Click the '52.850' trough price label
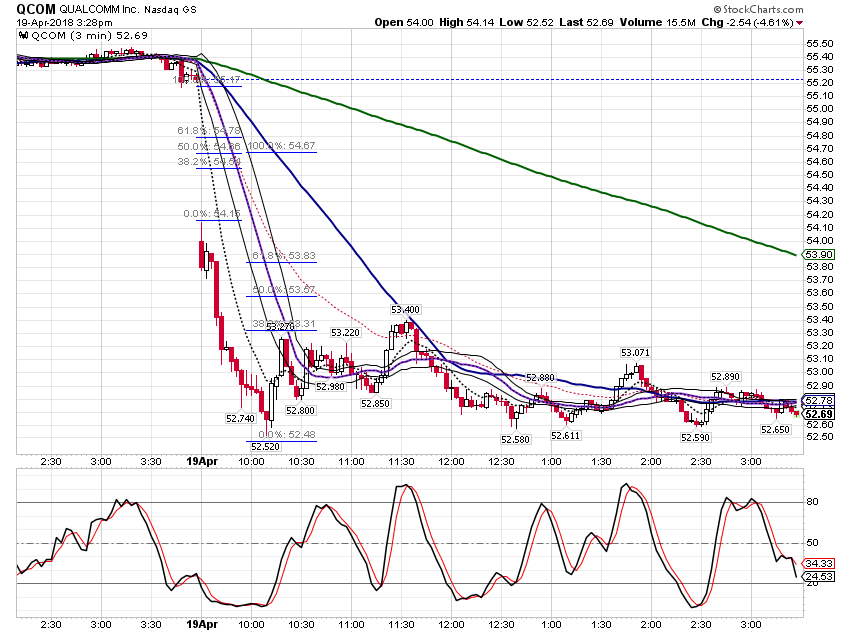 click(375, 403)
